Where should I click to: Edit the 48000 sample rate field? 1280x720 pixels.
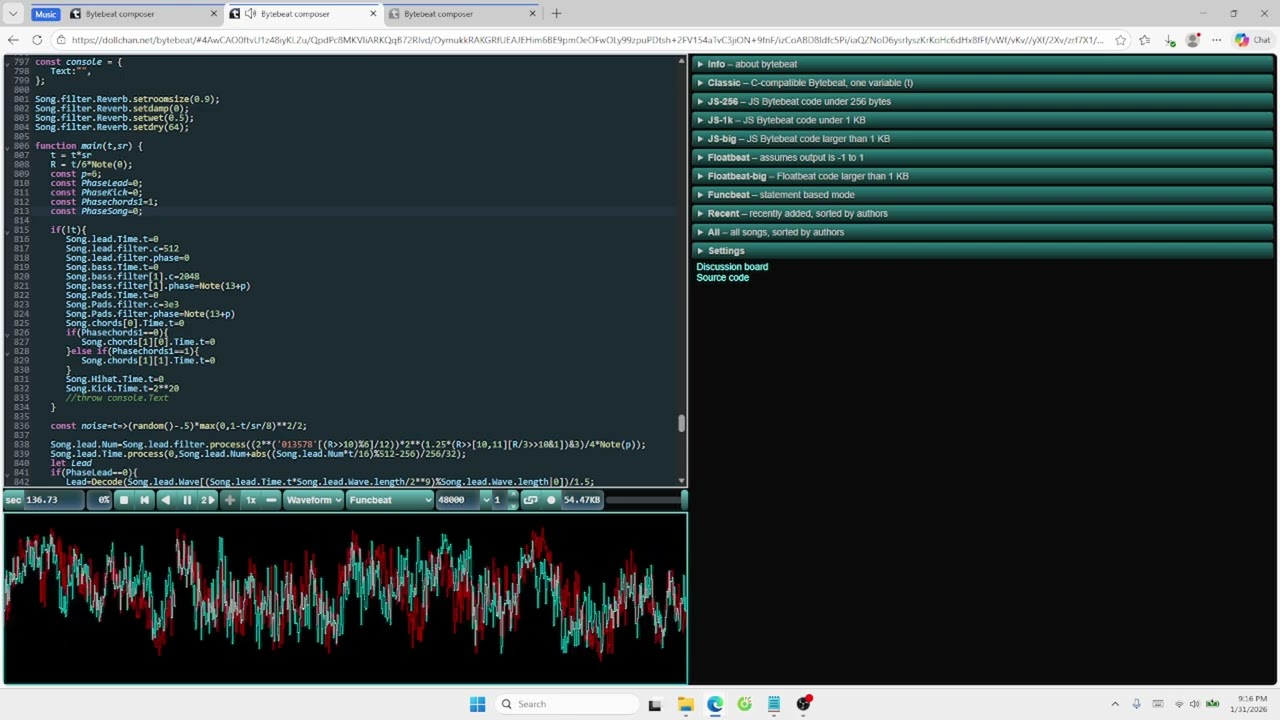point(458,500)
